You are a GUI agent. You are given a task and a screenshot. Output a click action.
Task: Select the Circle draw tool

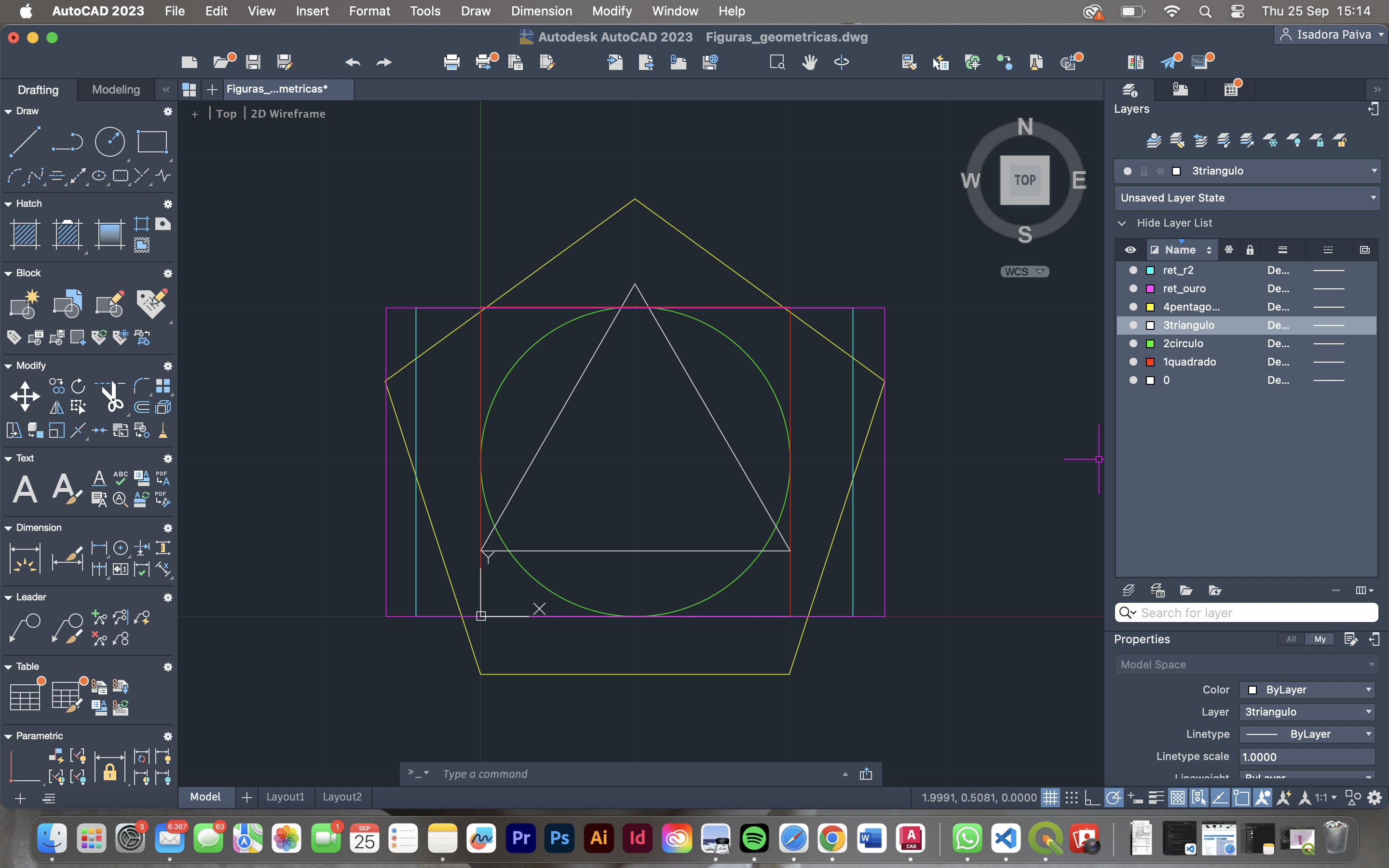tap(109, 141)
